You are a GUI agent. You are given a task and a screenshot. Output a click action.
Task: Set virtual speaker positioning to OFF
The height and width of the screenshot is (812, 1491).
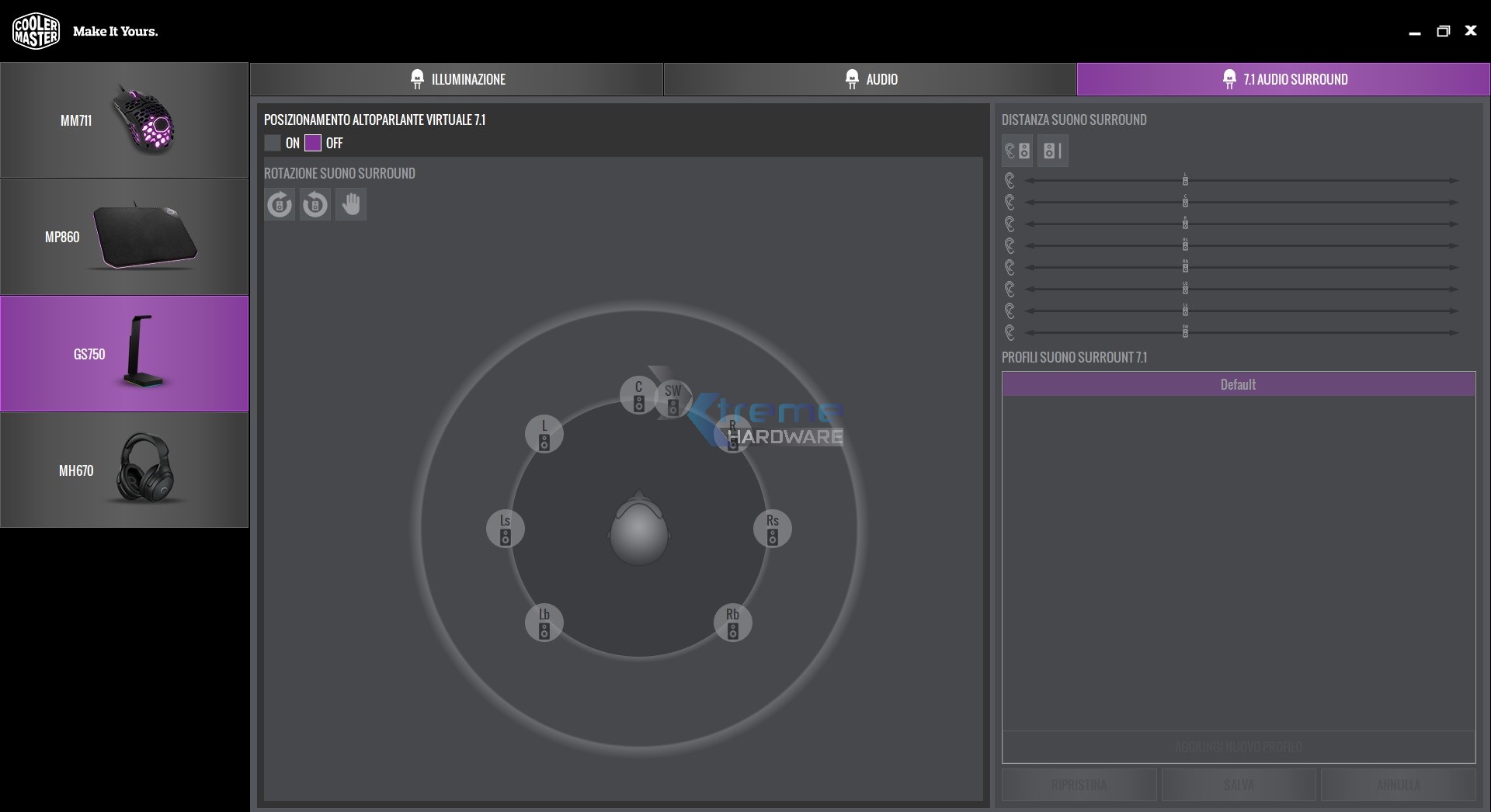pyautogui.click(x=313, y=143)
